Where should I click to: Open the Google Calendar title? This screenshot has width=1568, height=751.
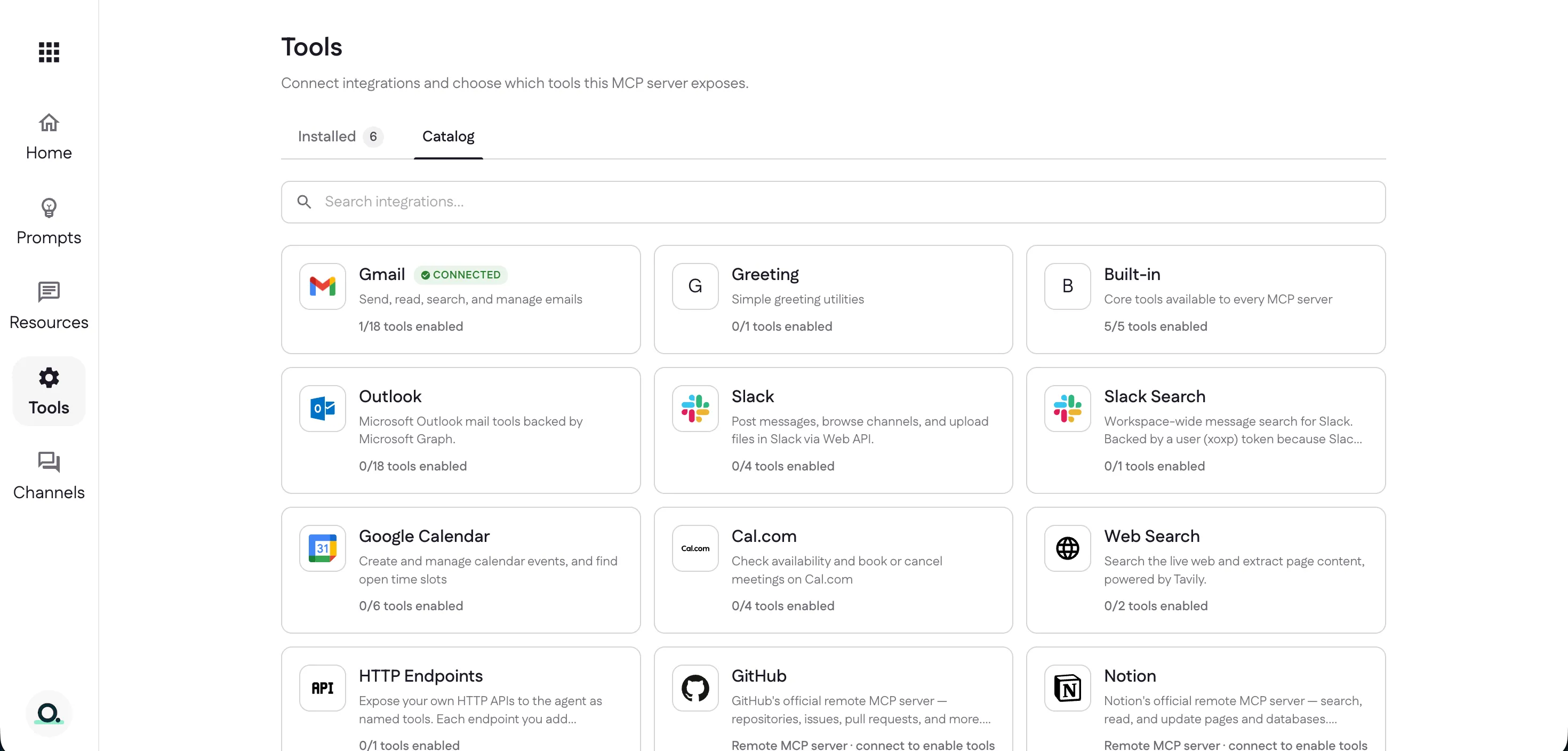pos(424,536)
